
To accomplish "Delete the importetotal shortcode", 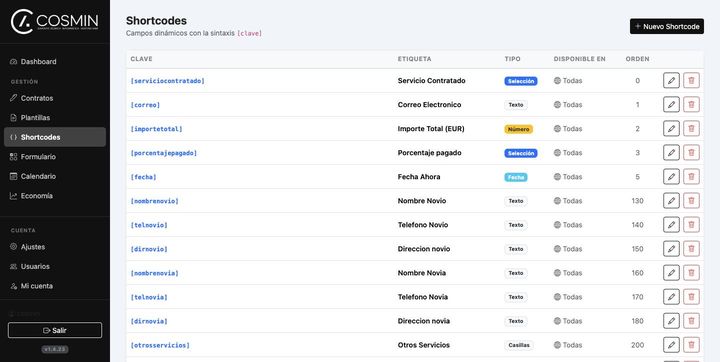I will 691,129.
